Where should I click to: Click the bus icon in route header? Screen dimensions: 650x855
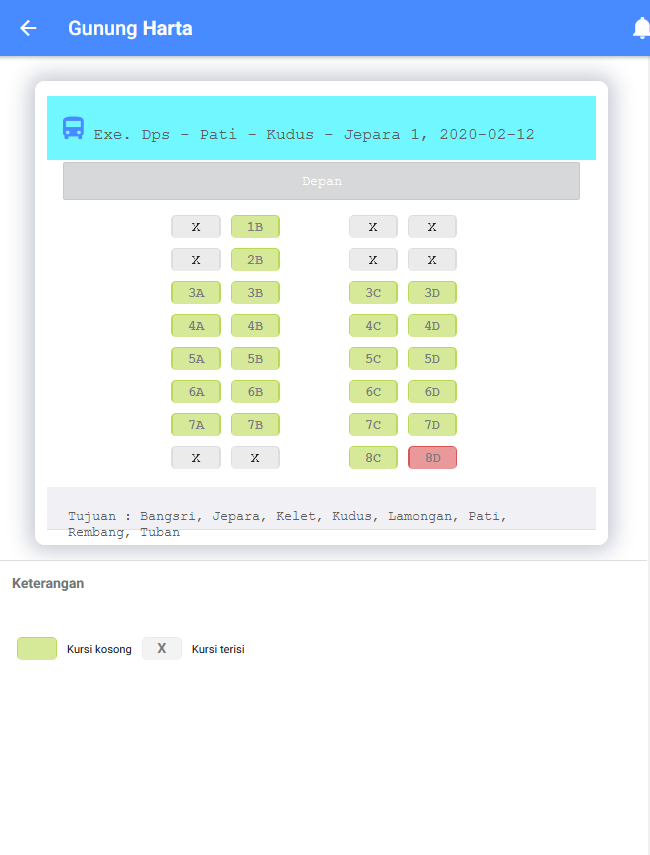pos(73,128)
